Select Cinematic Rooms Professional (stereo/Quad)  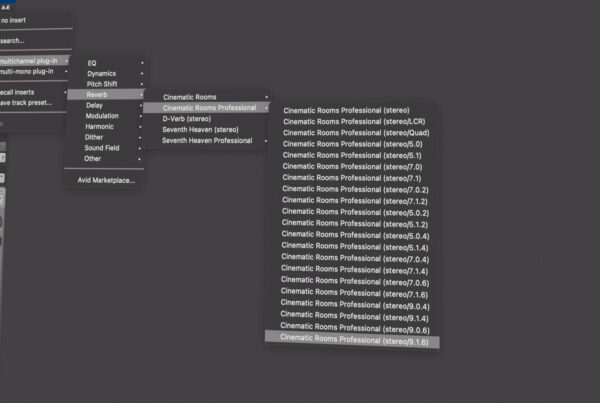[x=357, y=133]
